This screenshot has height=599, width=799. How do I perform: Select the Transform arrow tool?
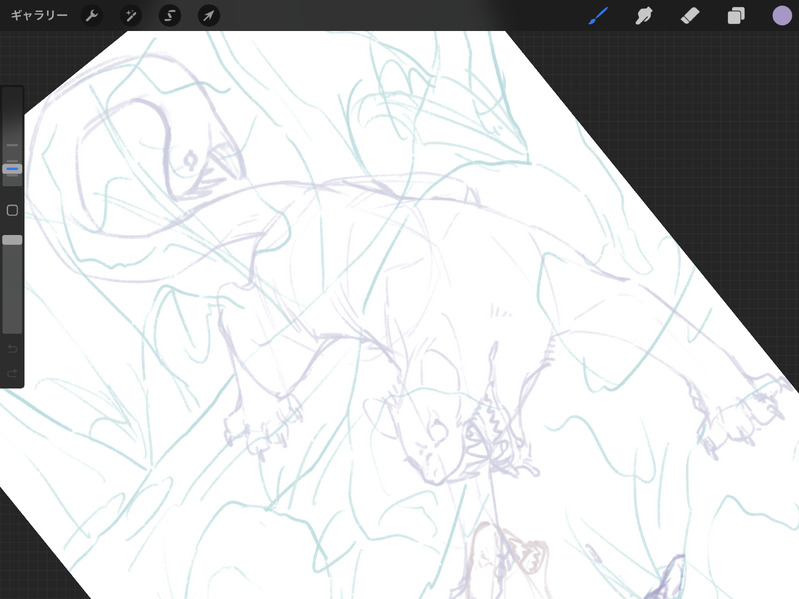[208, 16]
